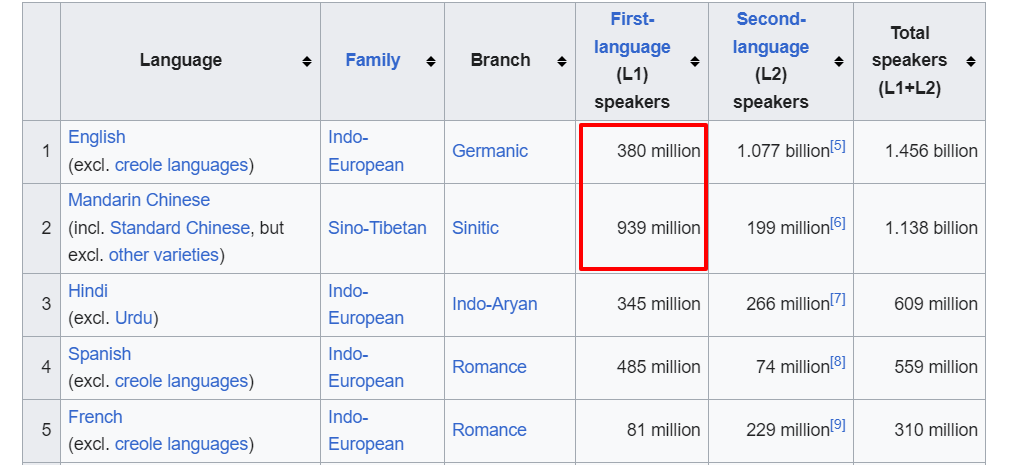Click the 939 million Mandarin L1 cell

pos(642,228)
